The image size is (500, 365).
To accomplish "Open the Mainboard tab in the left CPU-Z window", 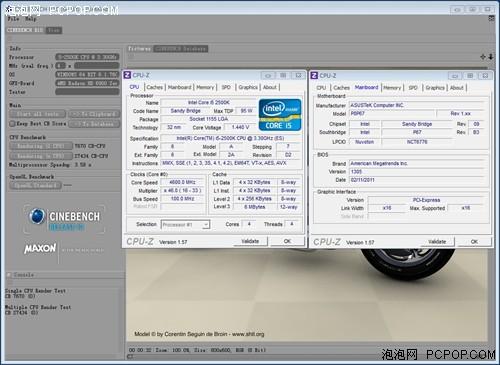I will point(180,87).
